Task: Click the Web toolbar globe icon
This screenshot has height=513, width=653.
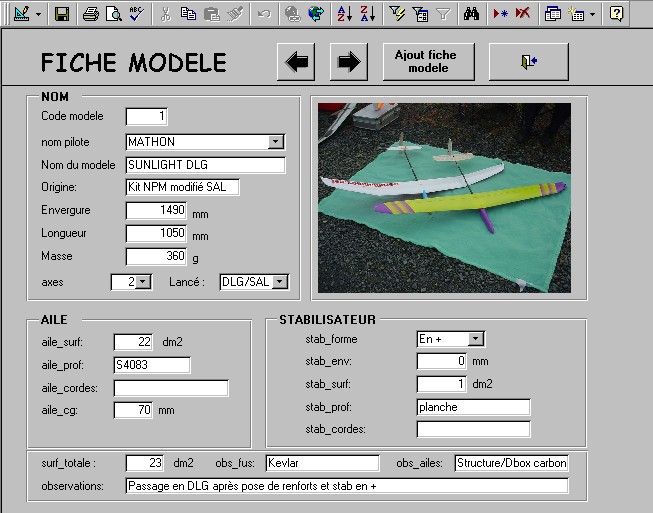Action: [x=316, y=14]
